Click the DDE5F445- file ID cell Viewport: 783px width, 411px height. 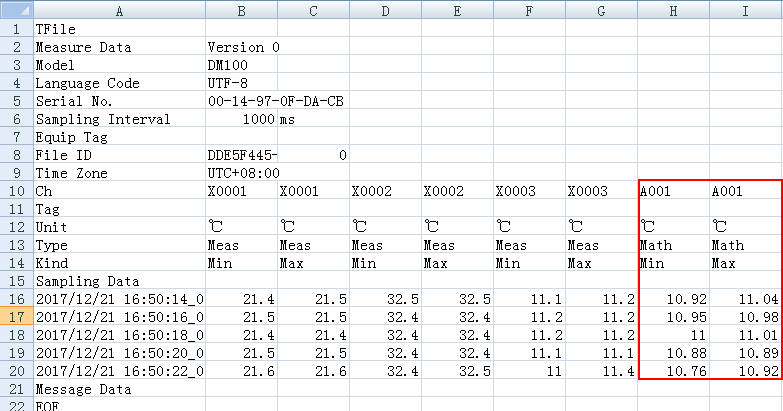pyautogui.click(x=241, y=155)
